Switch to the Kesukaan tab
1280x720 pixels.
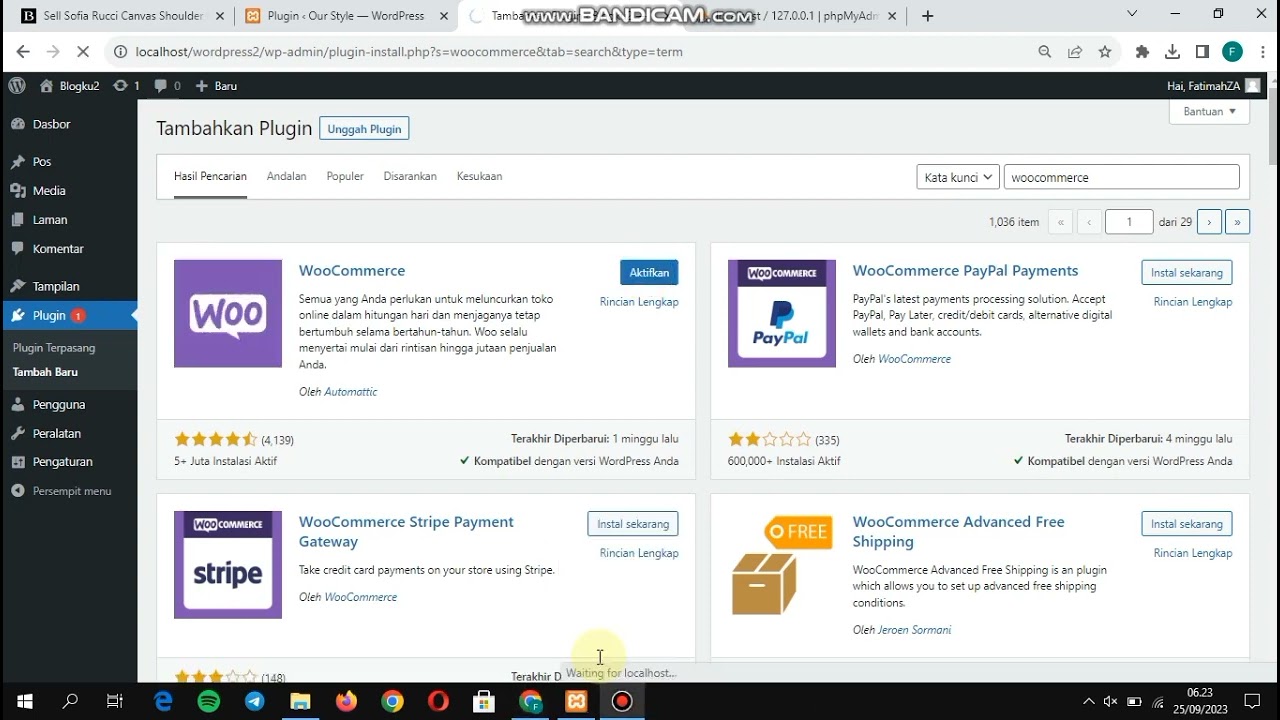[x=479, y=176]
